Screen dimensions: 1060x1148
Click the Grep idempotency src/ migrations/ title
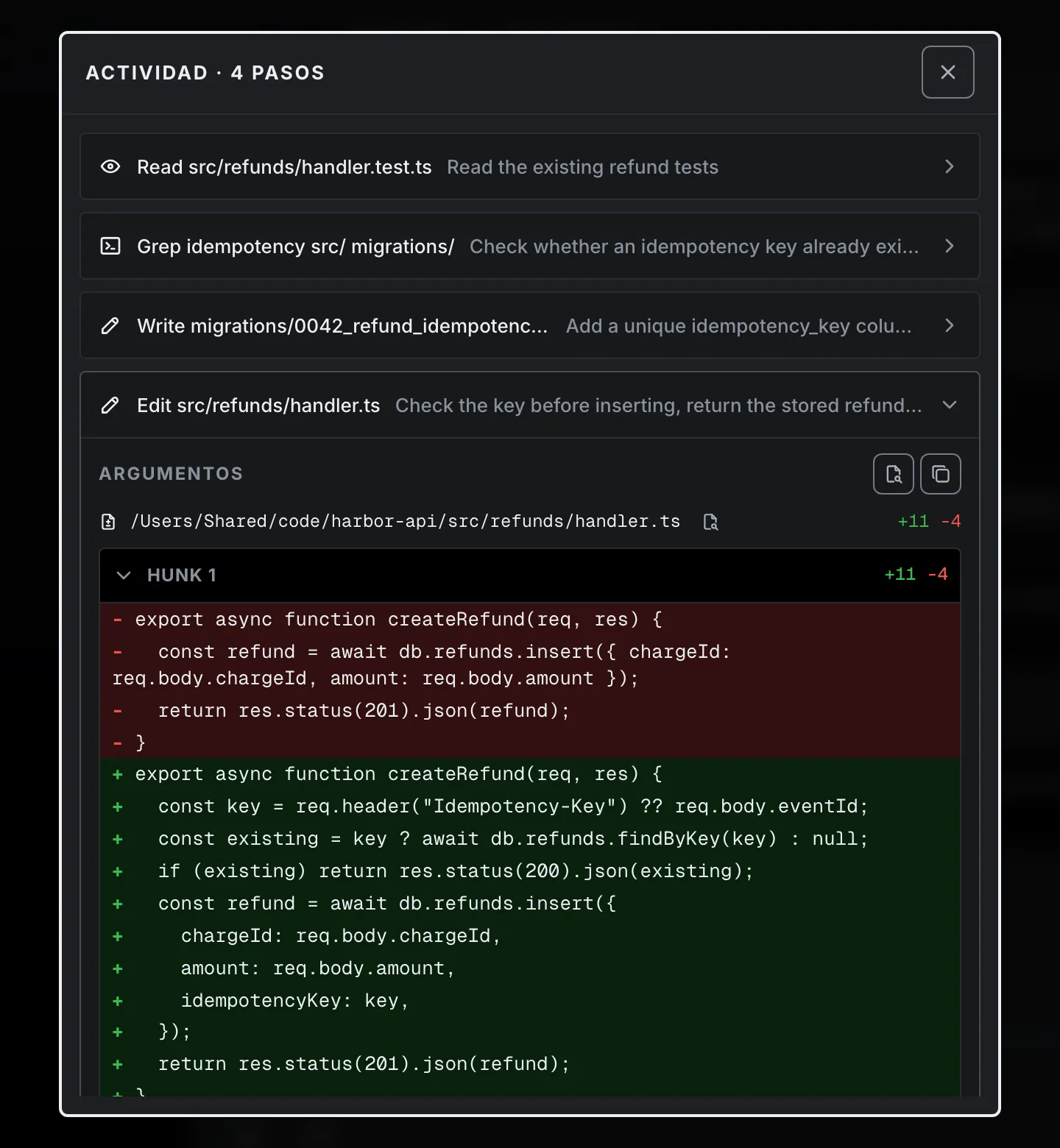click(296, 247)
